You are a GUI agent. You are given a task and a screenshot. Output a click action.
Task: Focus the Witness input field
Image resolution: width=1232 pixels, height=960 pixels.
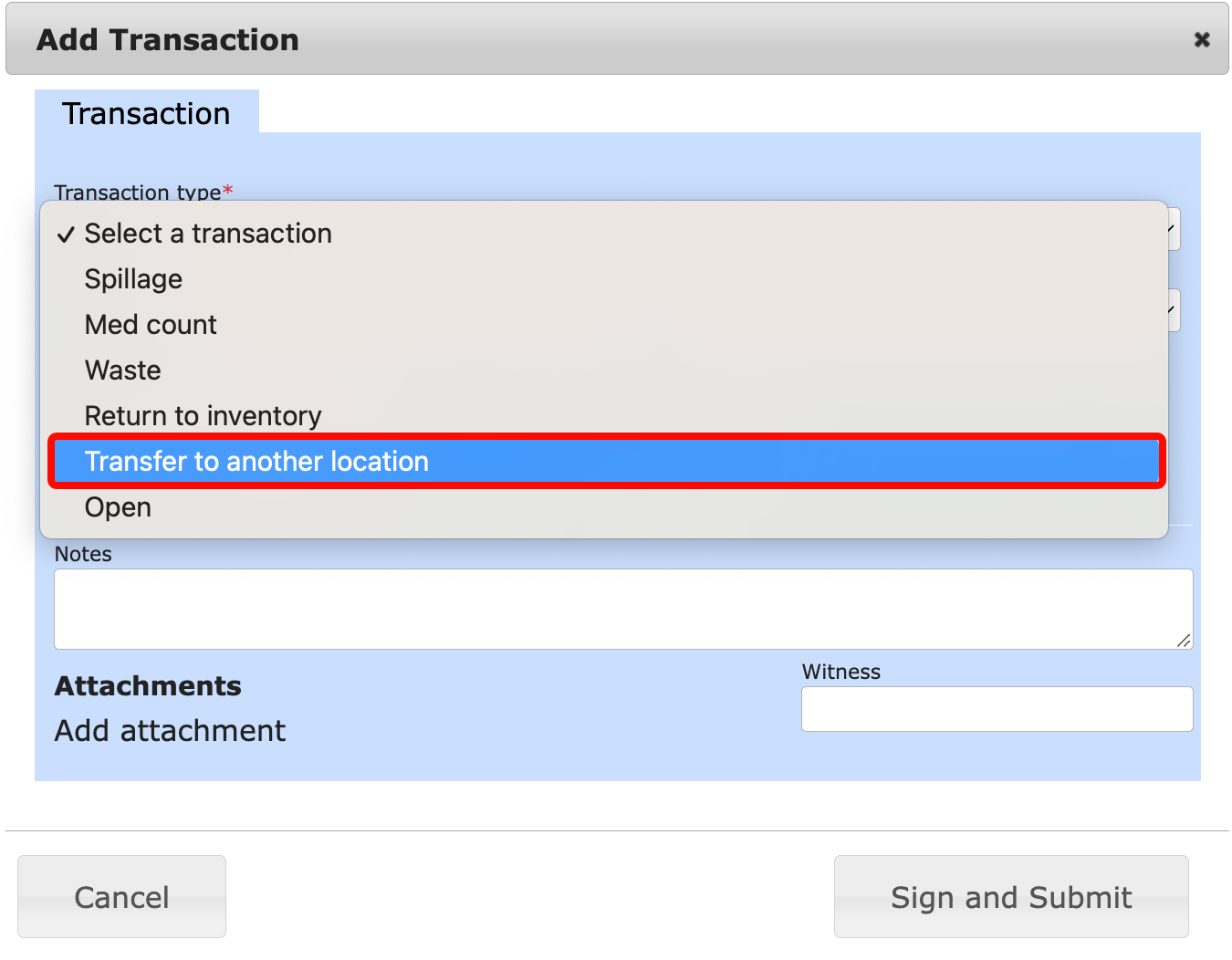[997, 709]
